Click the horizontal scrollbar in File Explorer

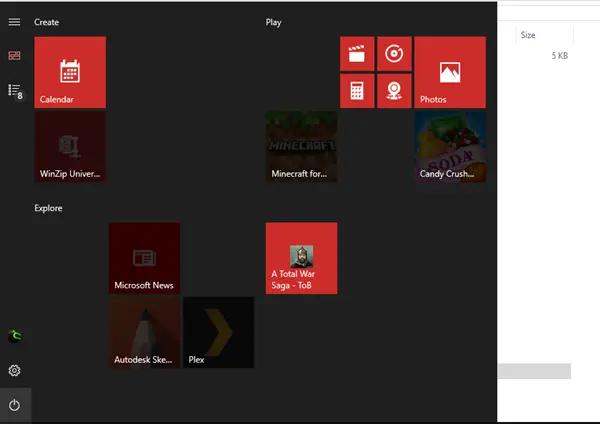tap(534, 371)
